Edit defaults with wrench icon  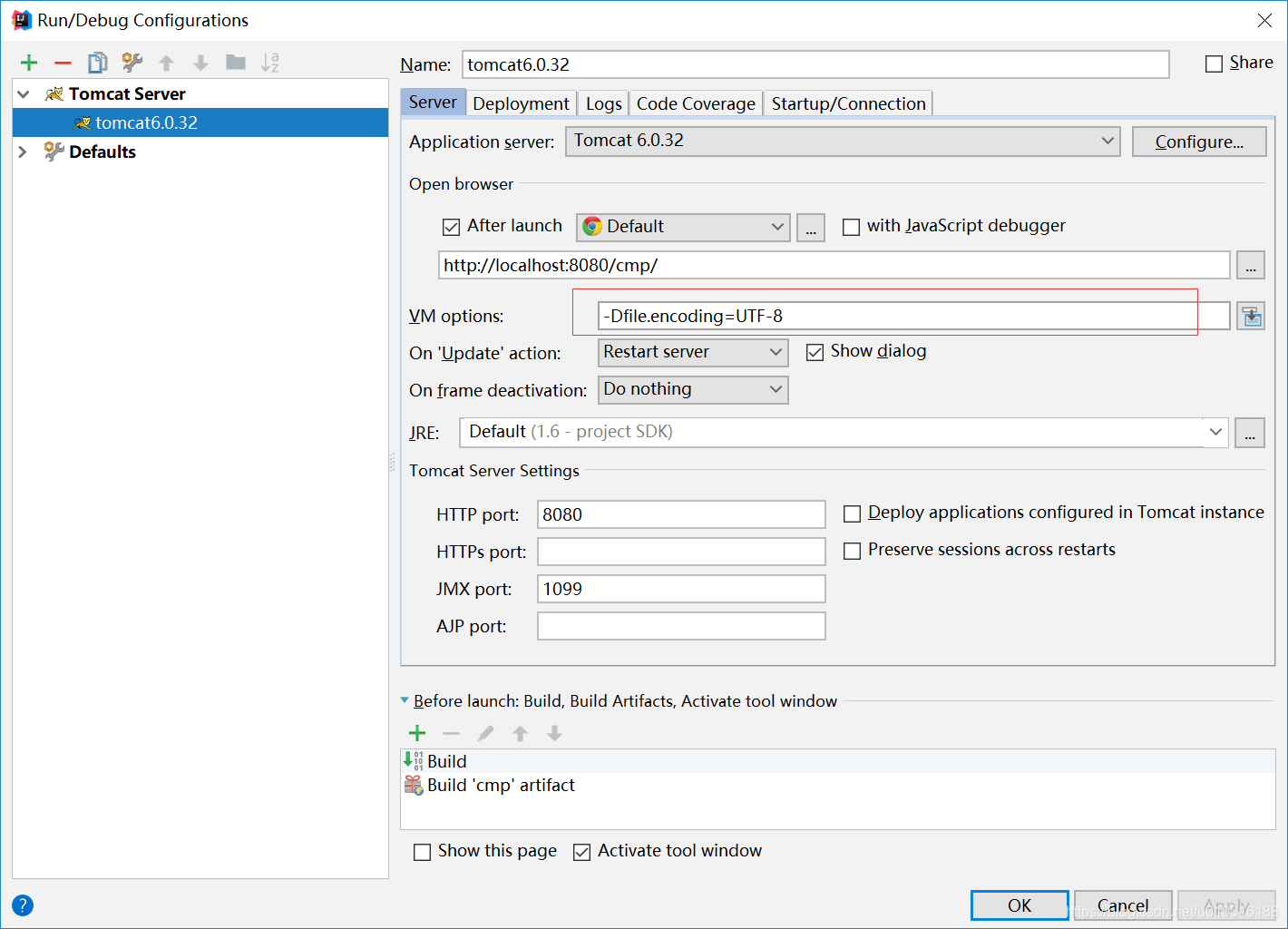(x=132, y=63)
